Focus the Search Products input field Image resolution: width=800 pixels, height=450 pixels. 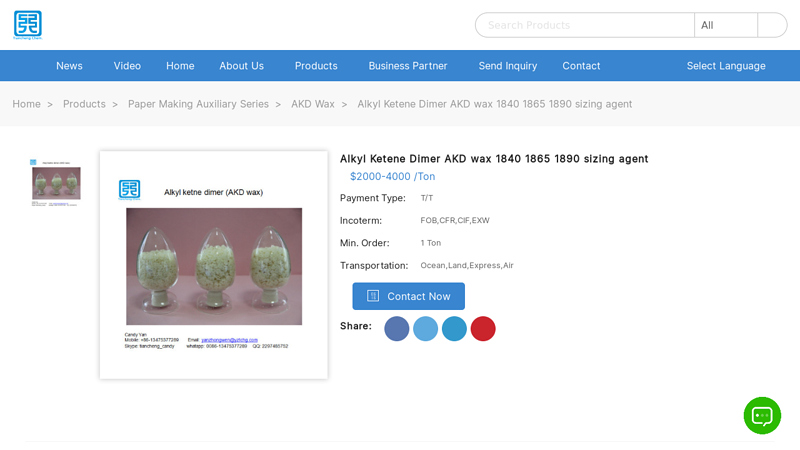585,25
